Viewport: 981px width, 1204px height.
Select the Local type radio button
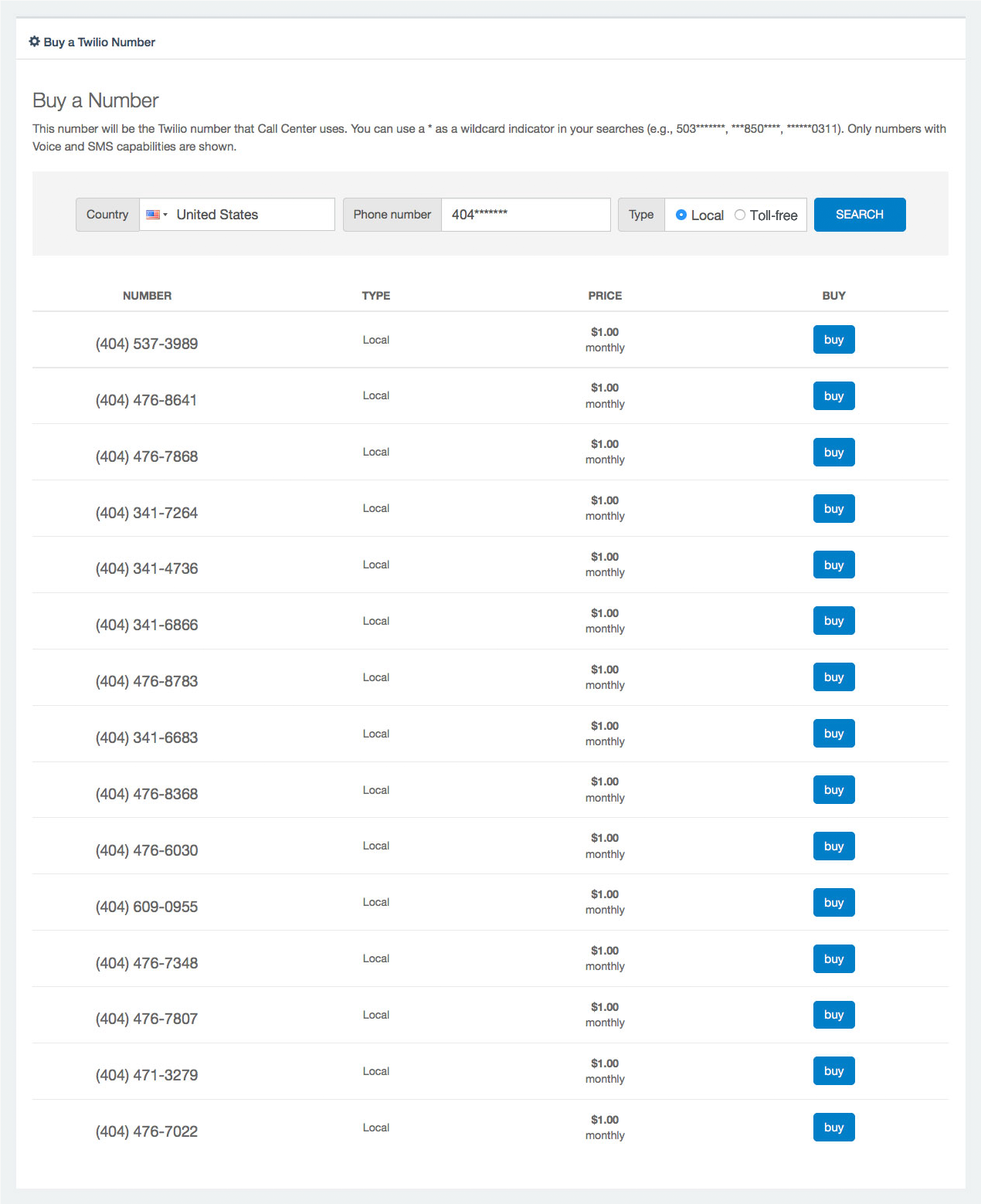pos(681,215)
